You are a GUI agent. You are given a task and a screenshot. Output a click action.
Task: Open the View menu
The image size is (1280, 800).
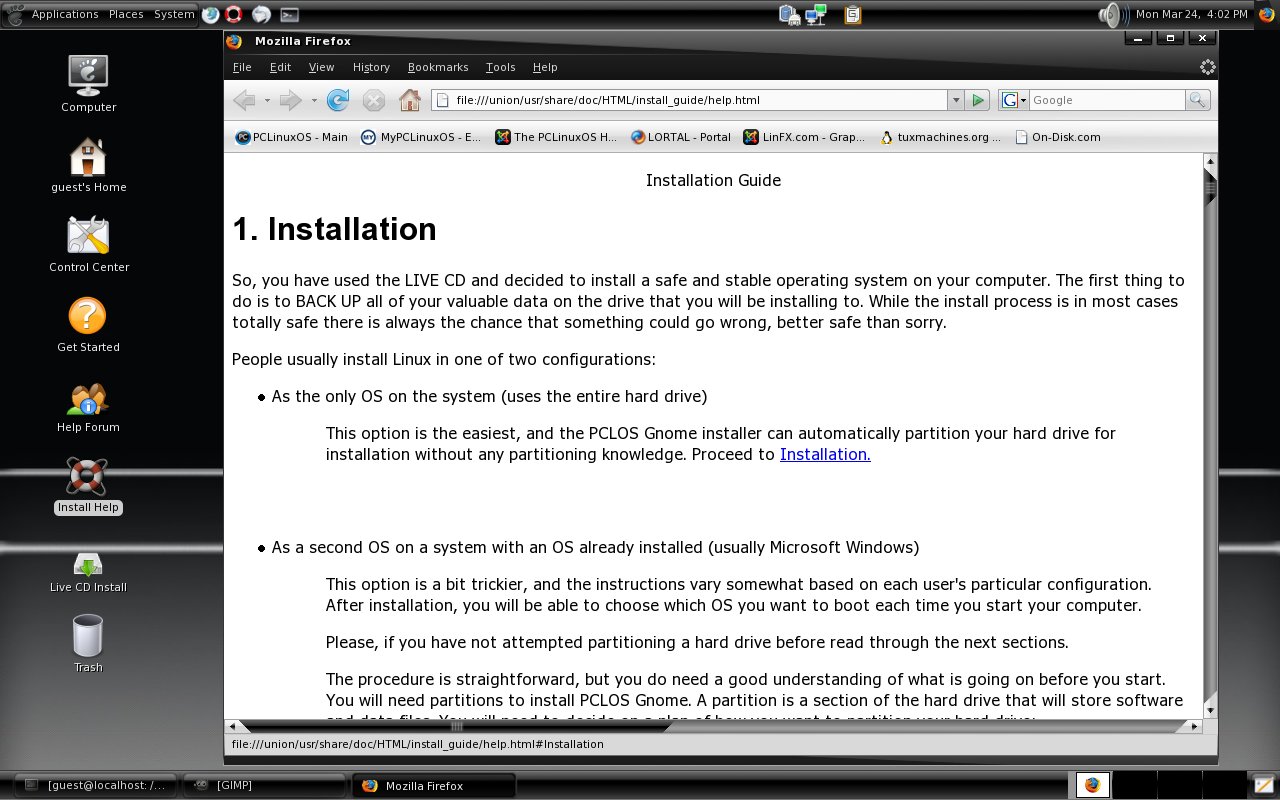pyautogui.click(x=321, y=67)
